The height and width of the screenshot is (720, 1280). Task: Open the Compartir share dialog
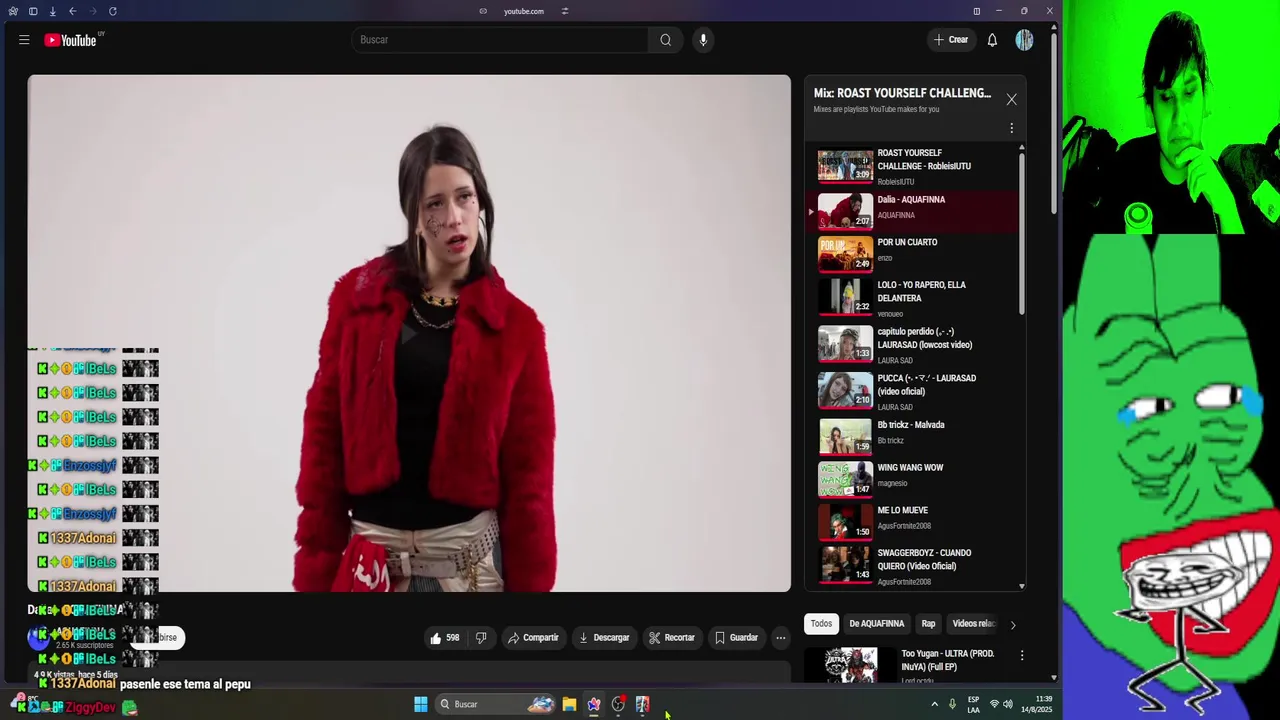[532, 638]
